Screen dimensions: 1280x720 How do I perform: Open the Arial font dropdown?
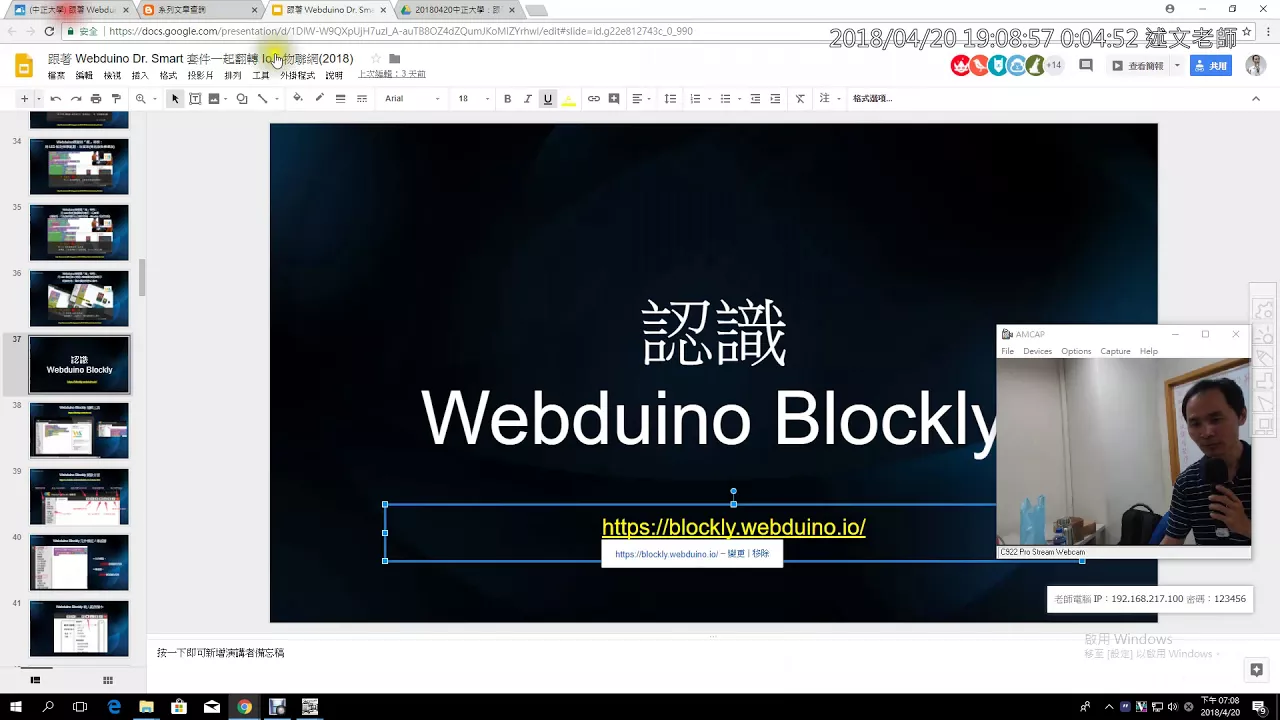click(413, 99)
